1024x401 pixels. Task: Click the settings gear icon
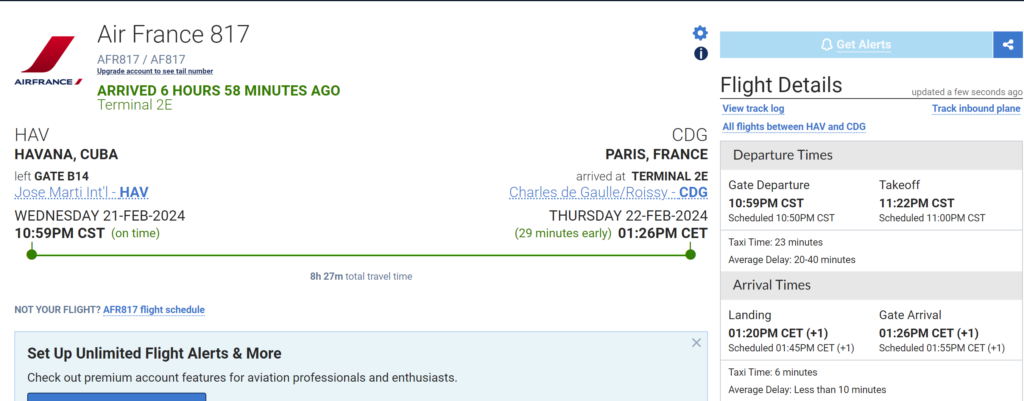tap(700, 33)
